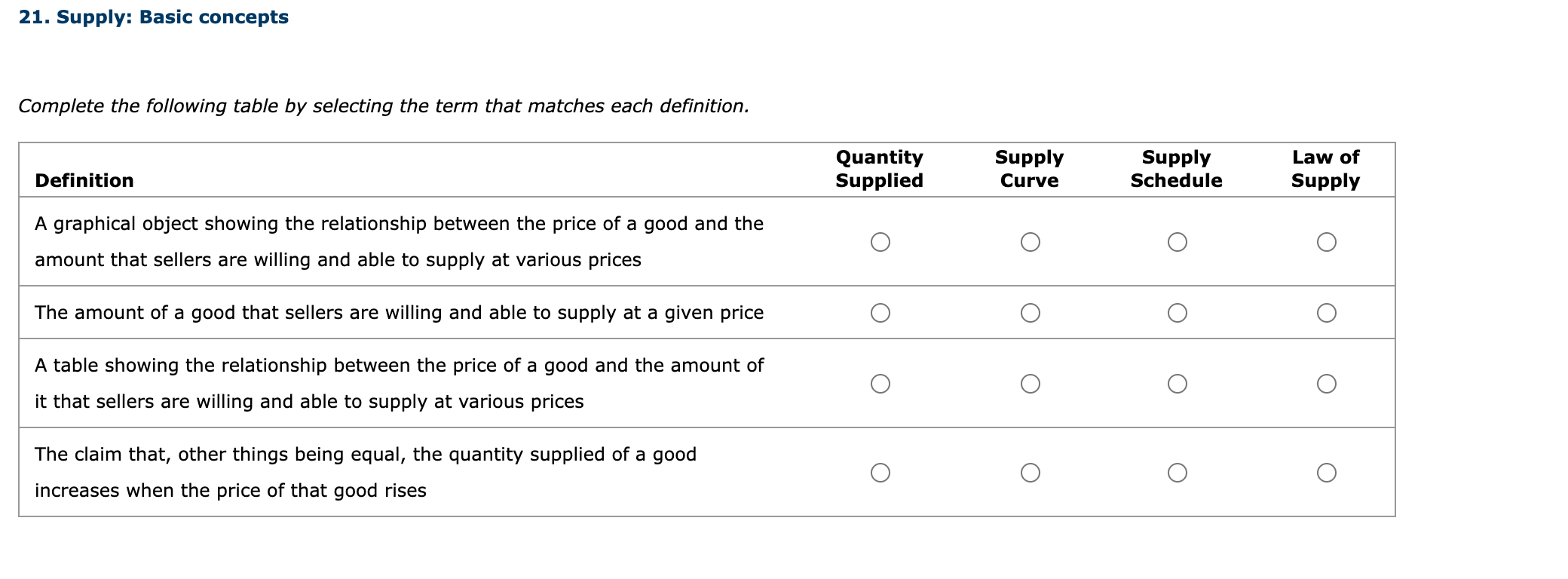Image resolution: width=1568 pixels, height=579 pixels.
Task: Select Supply Schedule for the table definition
Action: pos(1178,383)
